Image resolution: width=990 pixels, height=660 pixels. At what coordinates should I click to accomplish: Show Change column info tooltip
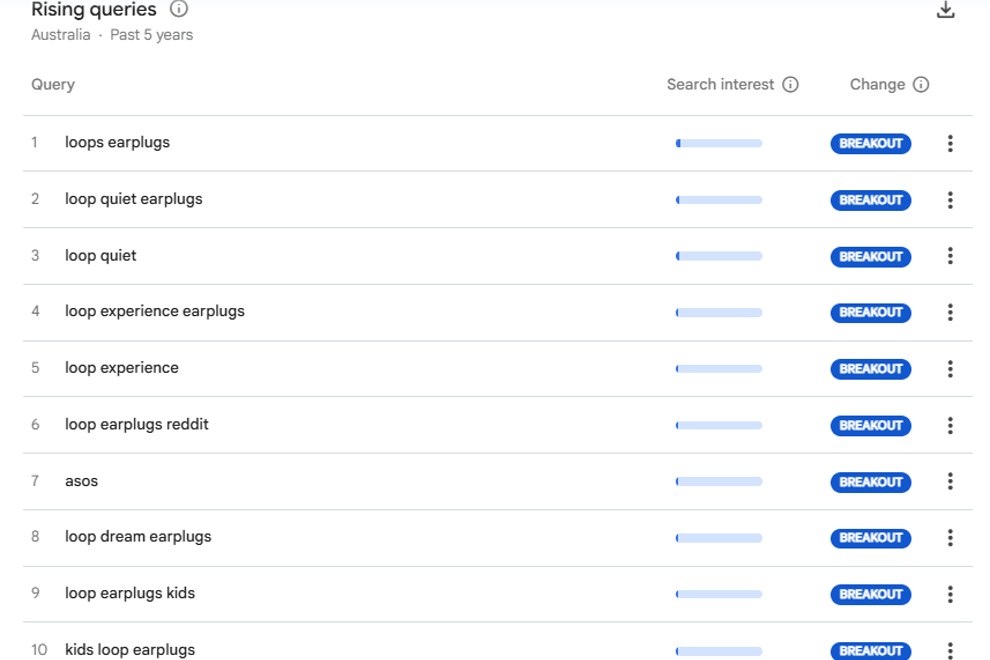pyautogui.click(x=921, y=85)
